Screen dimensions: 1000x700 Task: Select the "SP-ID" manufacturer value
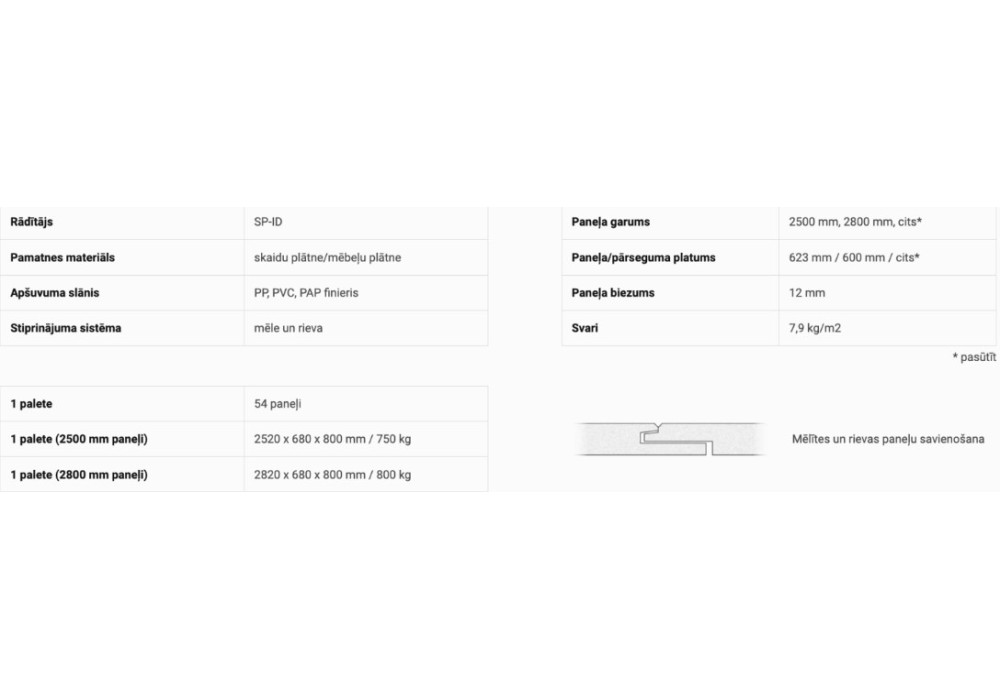click(269, 222)
